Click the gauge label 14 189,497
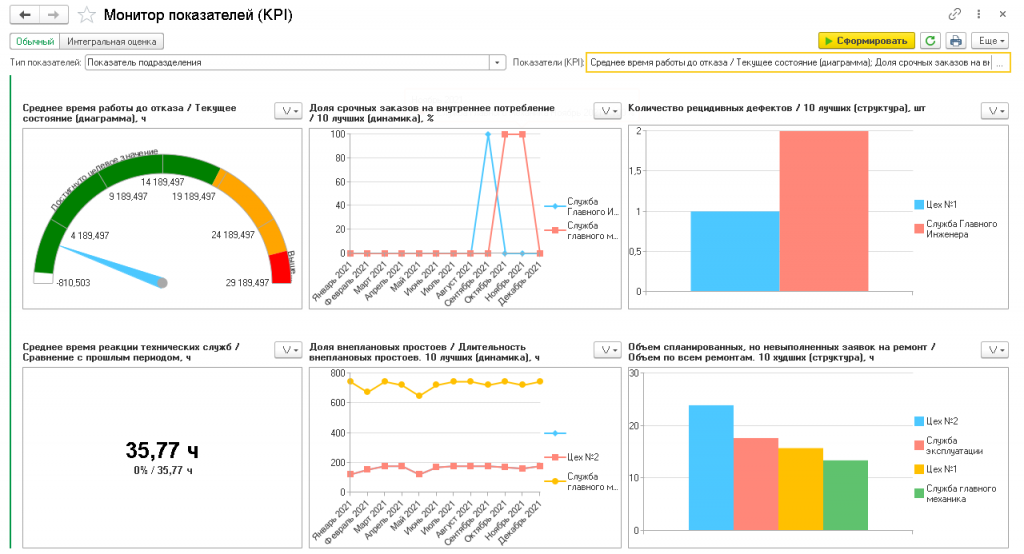 pyautogui.click(x=163, y=182)
